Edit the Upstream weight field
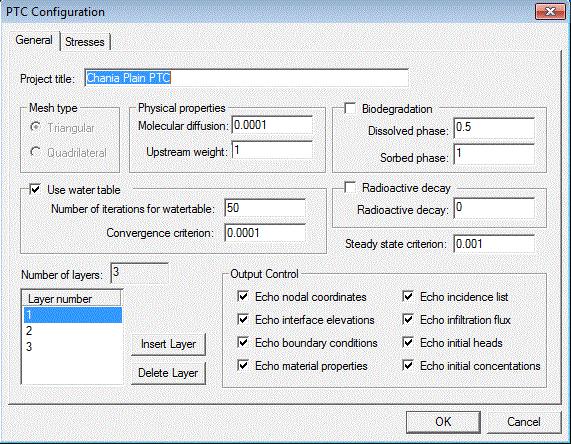 (272, 150)
